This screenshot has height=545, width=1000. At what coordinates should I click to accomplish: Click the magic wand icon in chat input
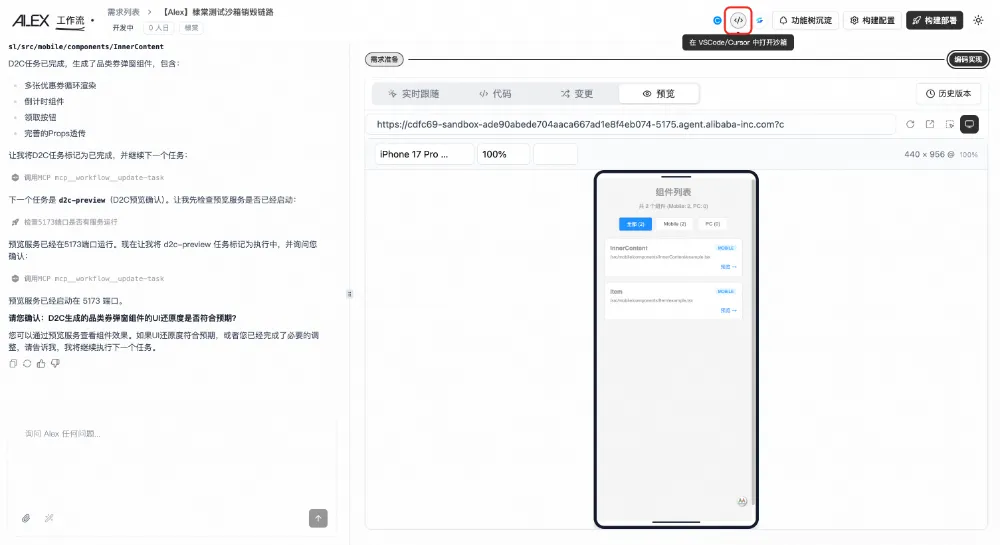[48, 518]
